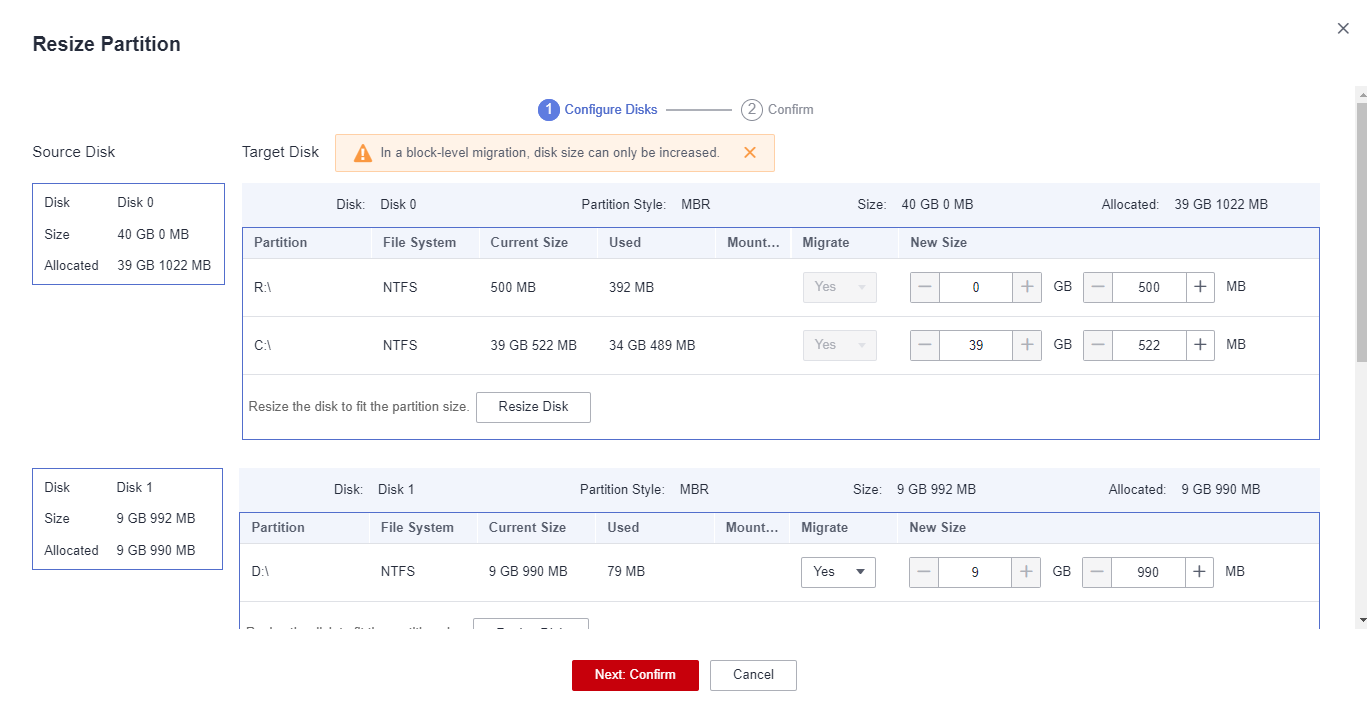Click the Next: Confirm button
Screen dimensions: 1367x726
635,675
